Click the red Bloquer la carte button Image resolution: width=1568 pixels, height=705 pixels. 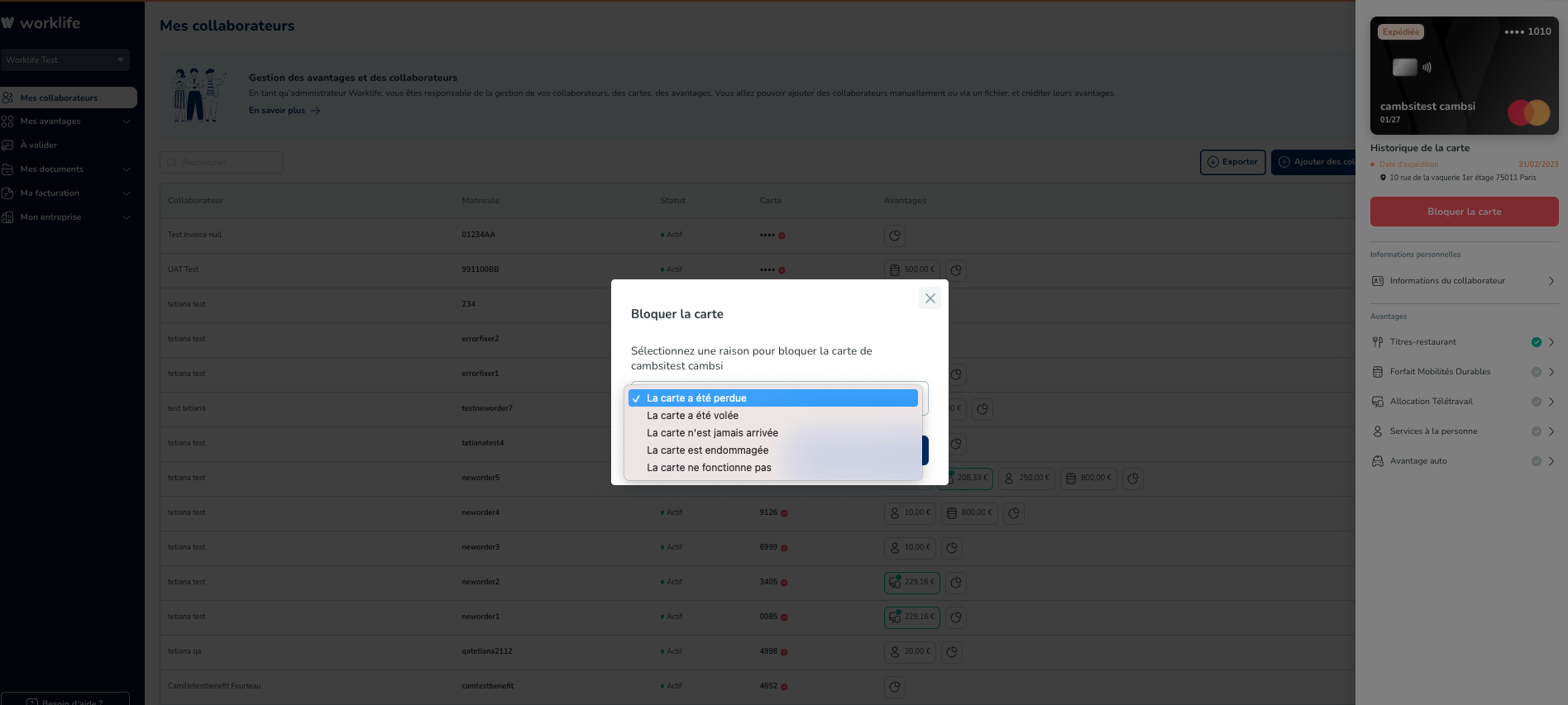pyautogui.click(x=1464, y=212)
